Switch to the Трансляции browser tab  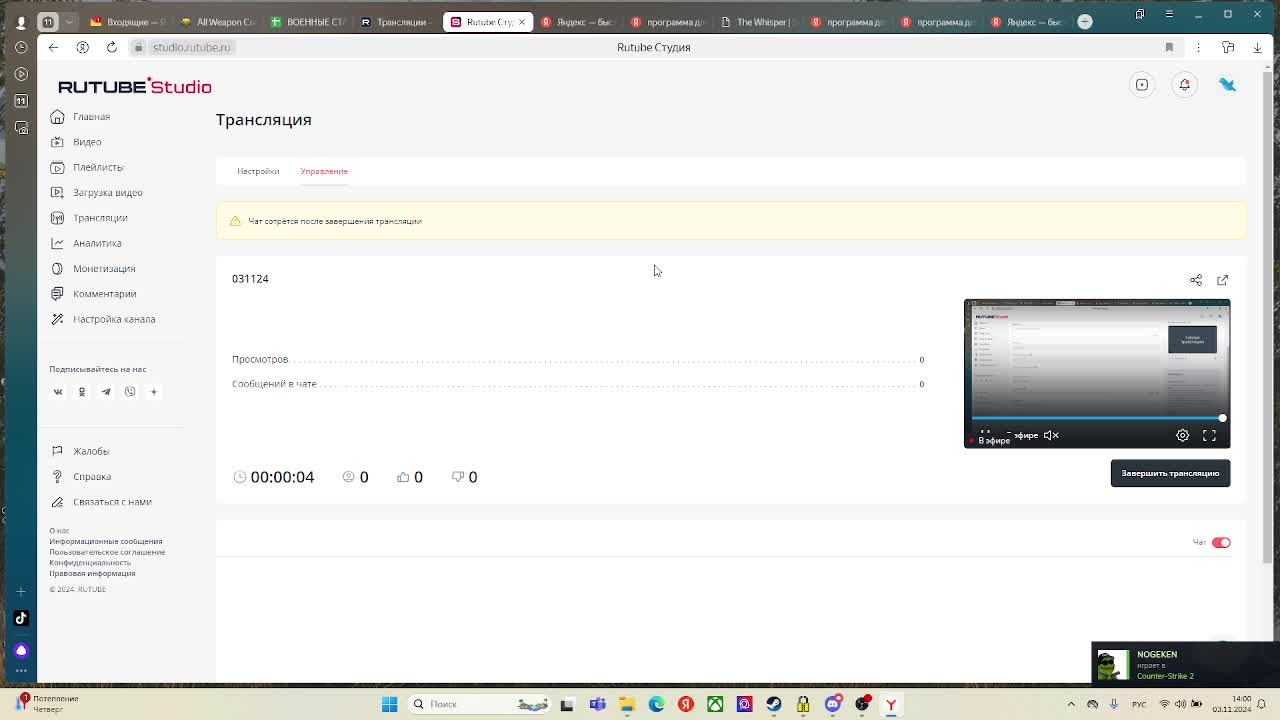tap(396, 21)
